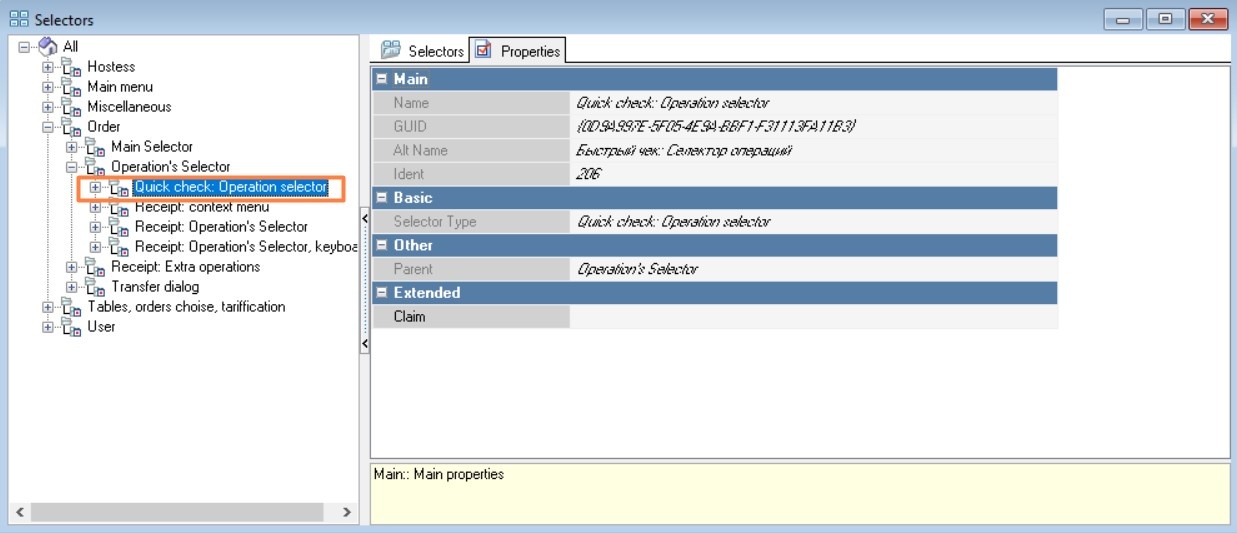Screen dimensions: 1237x533
Task: Expand Tables, orders choise, tariffication node
Action: coord(47,307)
